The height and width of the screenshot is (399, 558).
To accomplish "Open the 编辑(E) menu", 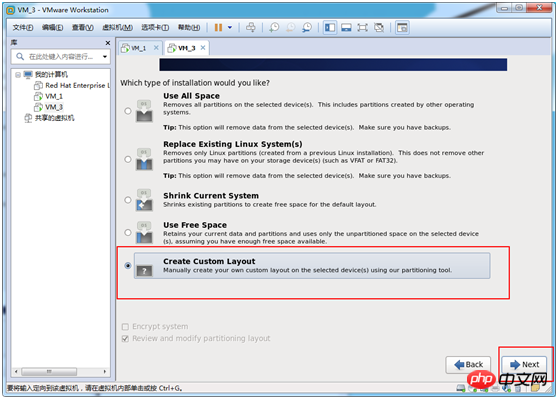I will (x=52, y=27).
